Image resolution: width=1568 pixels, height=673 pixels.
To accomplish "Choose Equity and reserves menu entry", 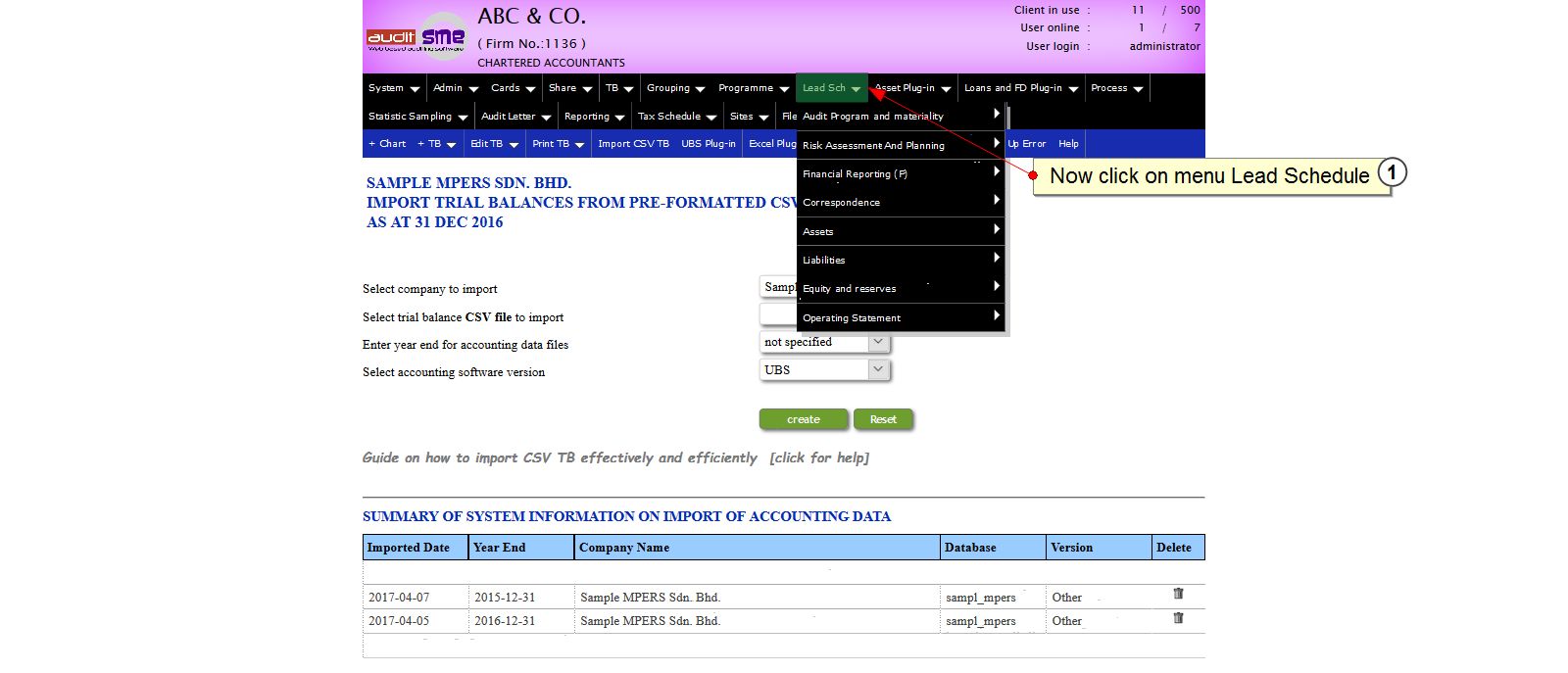I will (901, 288).
